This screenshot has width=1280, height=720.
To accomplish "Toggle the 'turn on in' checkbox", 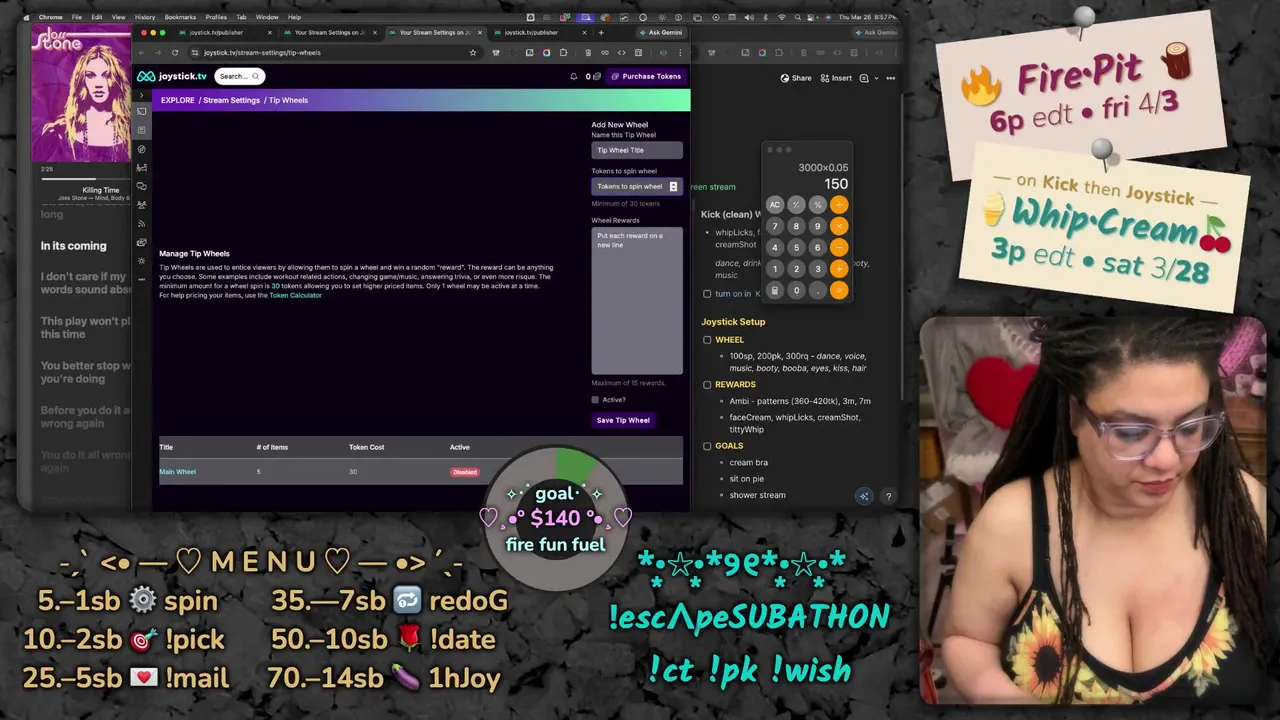I will 707,294.
